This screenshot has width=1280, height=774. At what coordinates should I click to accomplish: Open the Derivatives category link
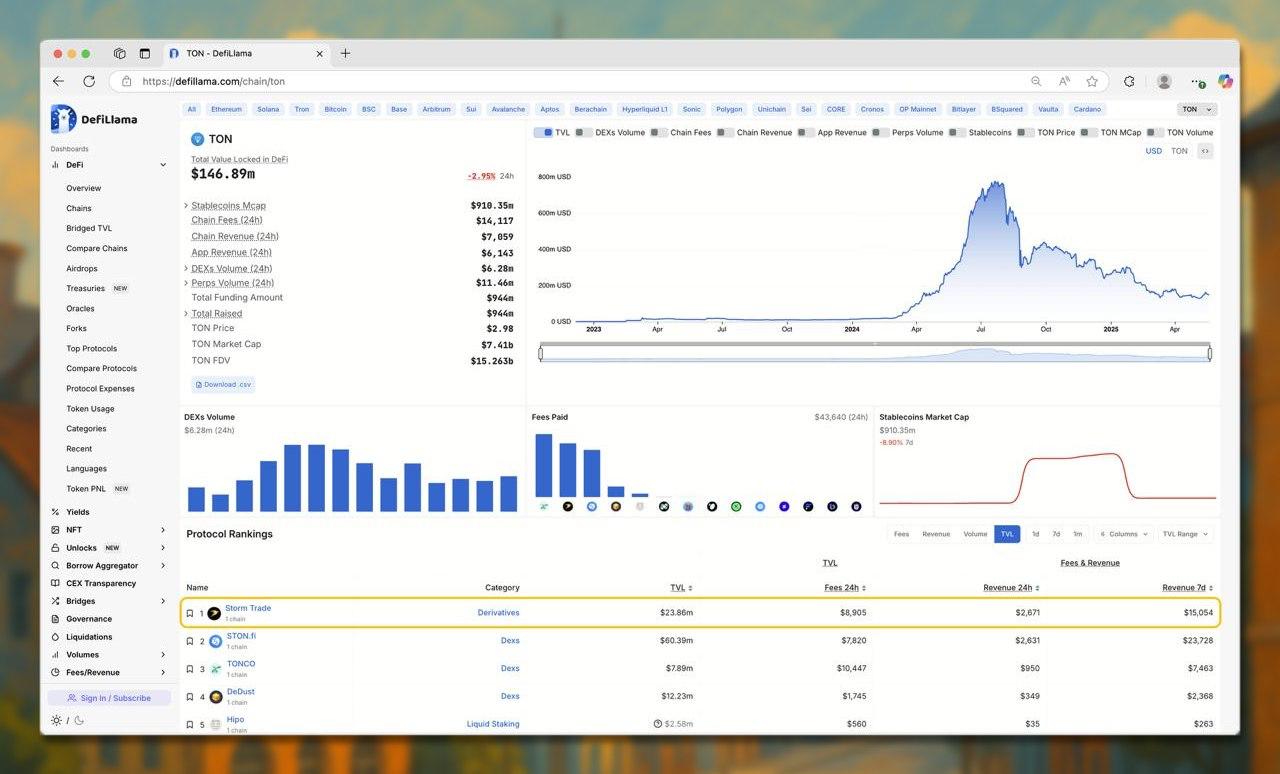click(x=498, y=613)
